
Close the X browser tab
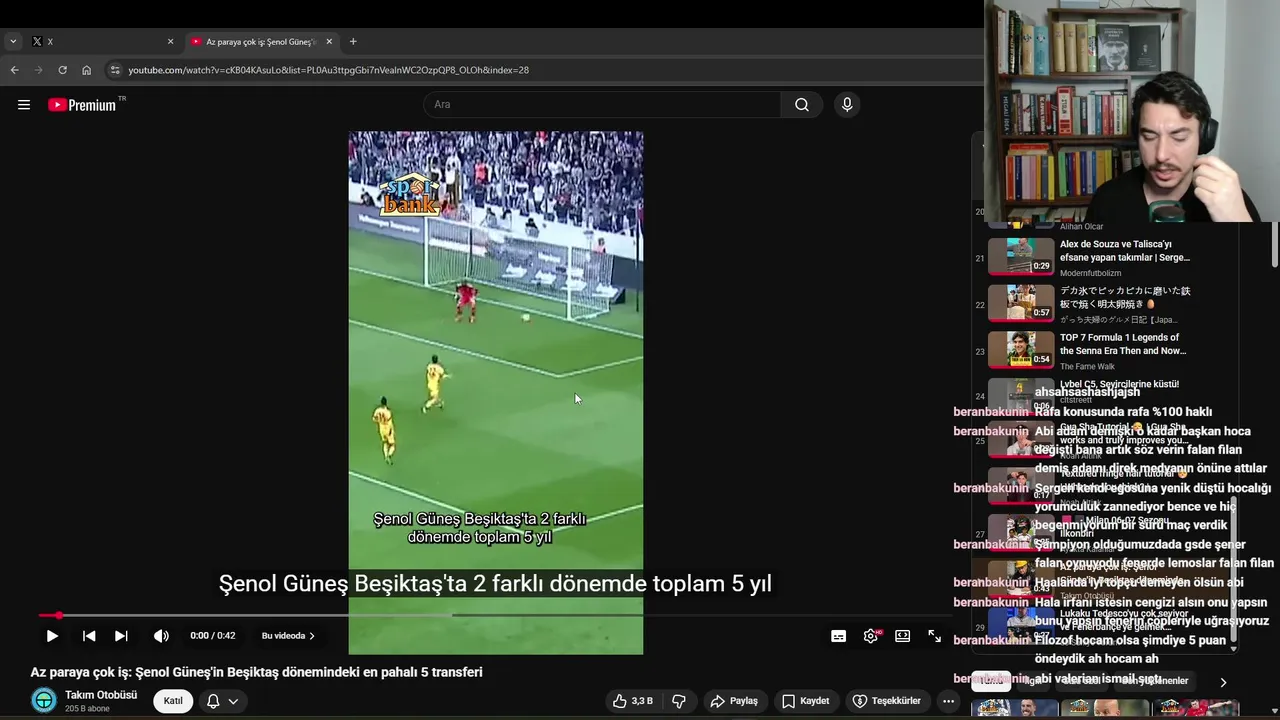click(170, 42)
